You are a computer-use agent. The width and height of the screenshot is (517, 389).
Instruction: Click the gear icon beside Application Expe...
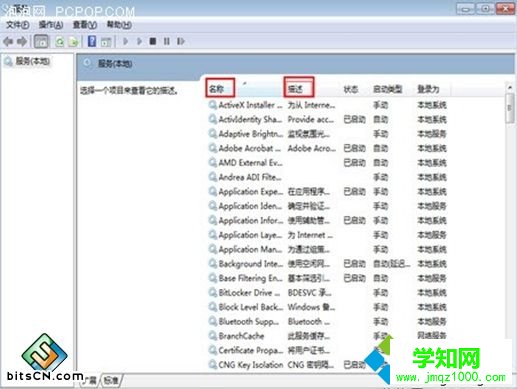click(x=213, y=191)
